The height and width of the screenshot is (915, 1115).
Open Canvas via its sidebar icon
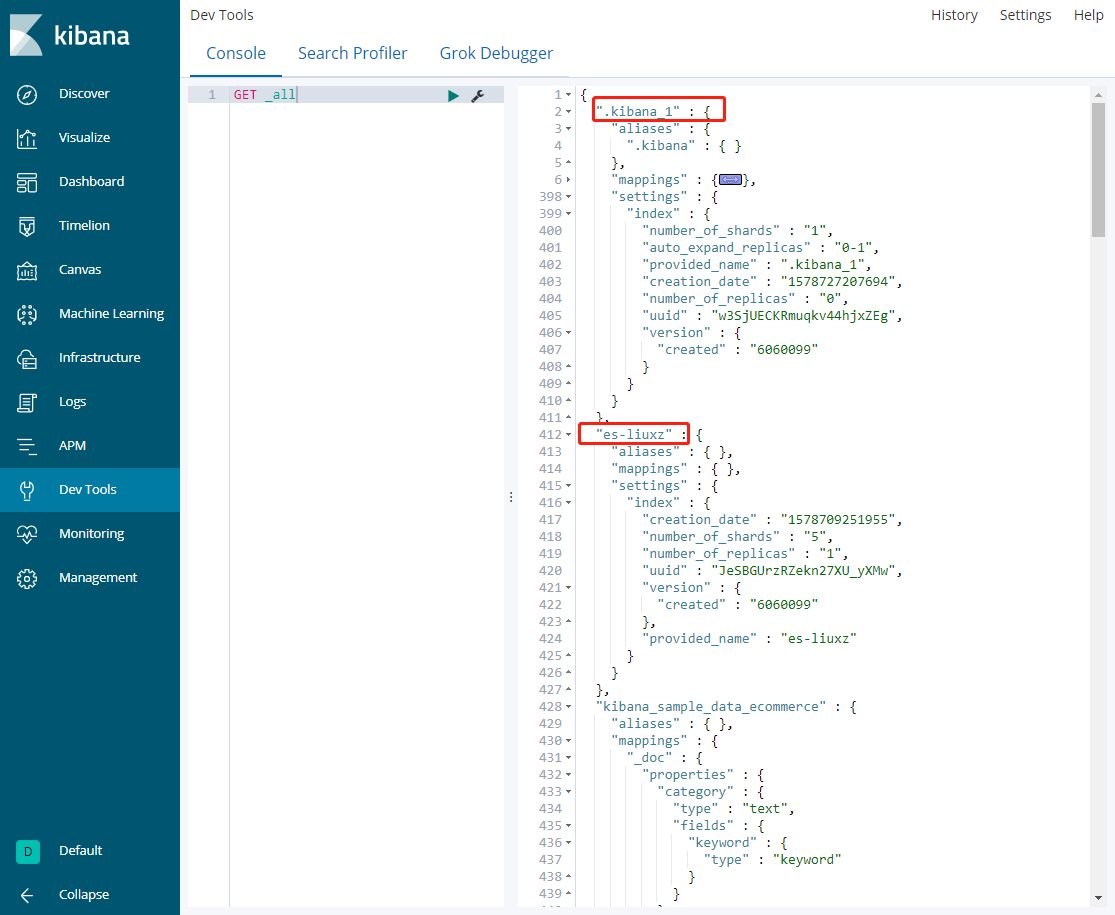pos(27,270)
